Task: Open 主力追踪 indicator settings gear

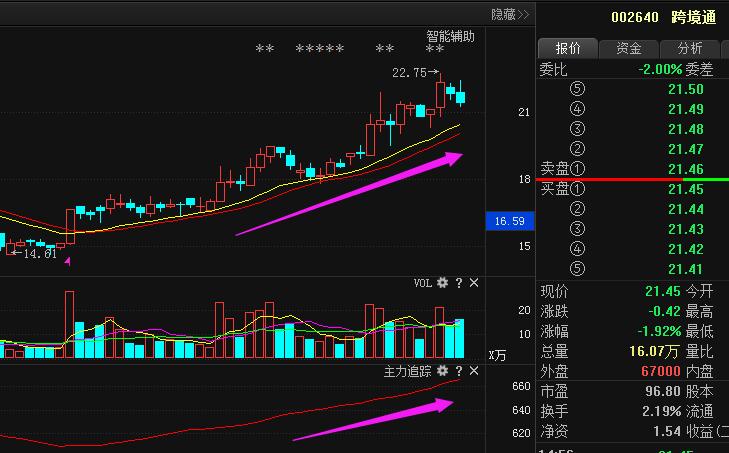Action: pyautogui.click(x=443, y=371)
